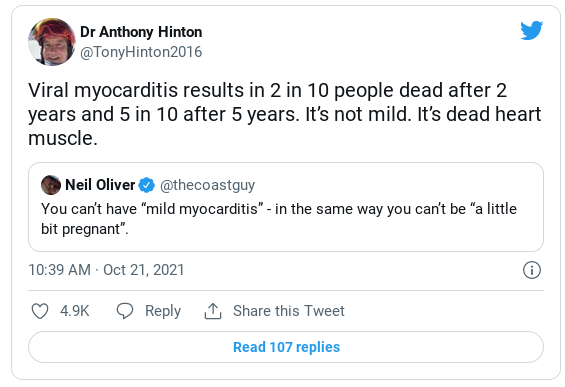The height and width of the screenshot is (387, 565).
Task: Visit the @thecoastguy handle
Action: tap(207, 185)
